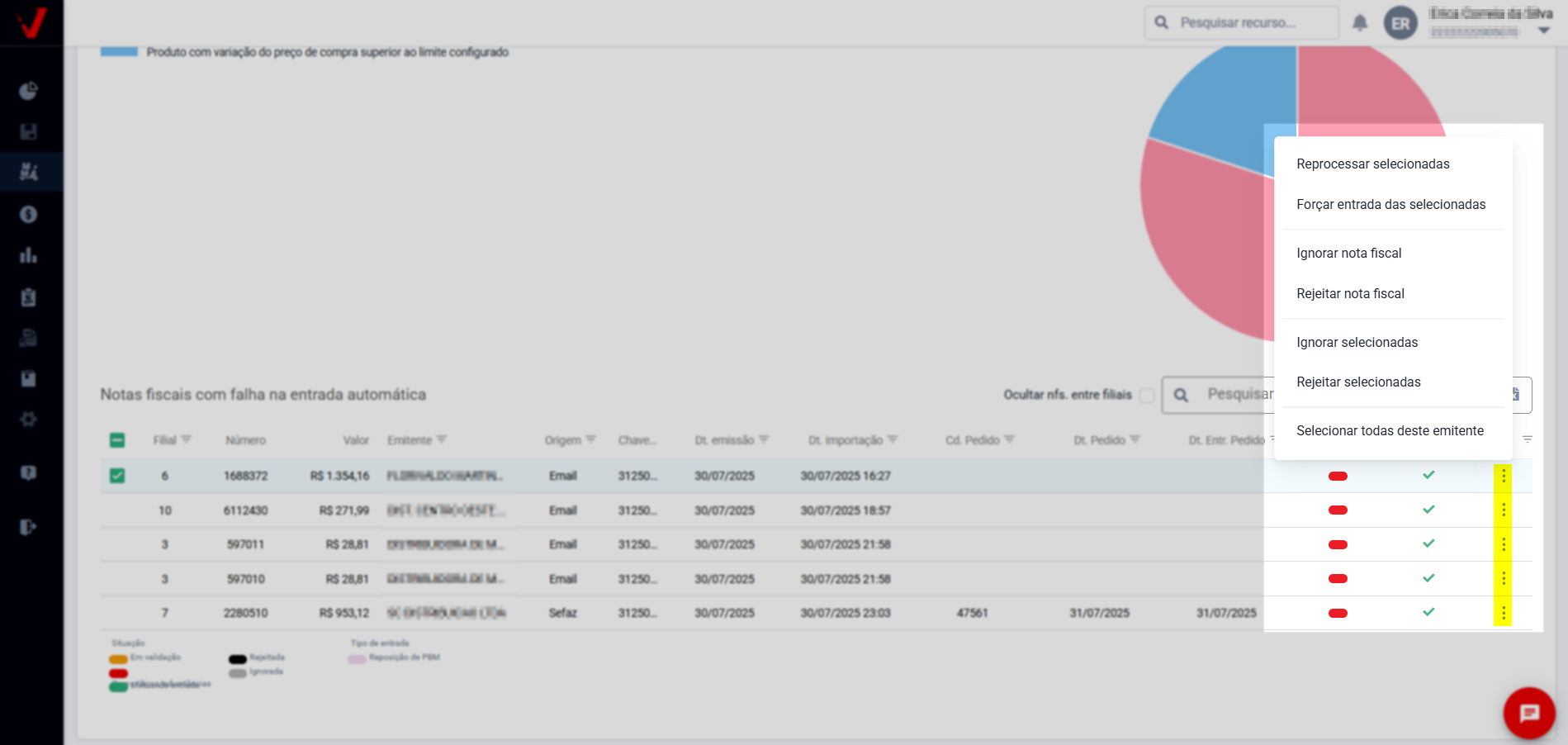Click the green checkmark in row 2280510
The image size is (1568, 745).
(1428, 612)
